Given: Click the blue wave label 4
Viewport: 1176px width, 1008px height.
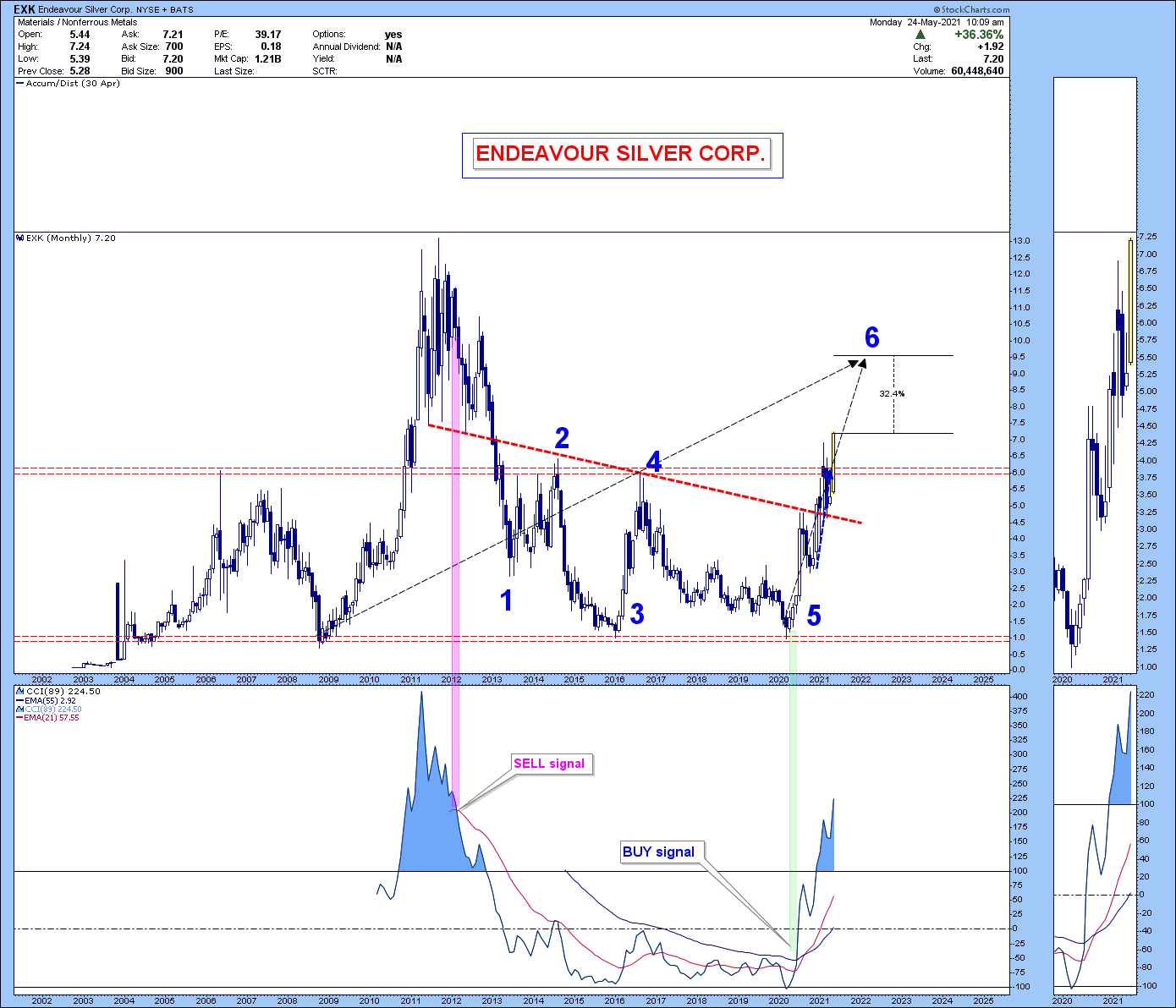Looking at the screenshot, I should [x=654, y=462].
